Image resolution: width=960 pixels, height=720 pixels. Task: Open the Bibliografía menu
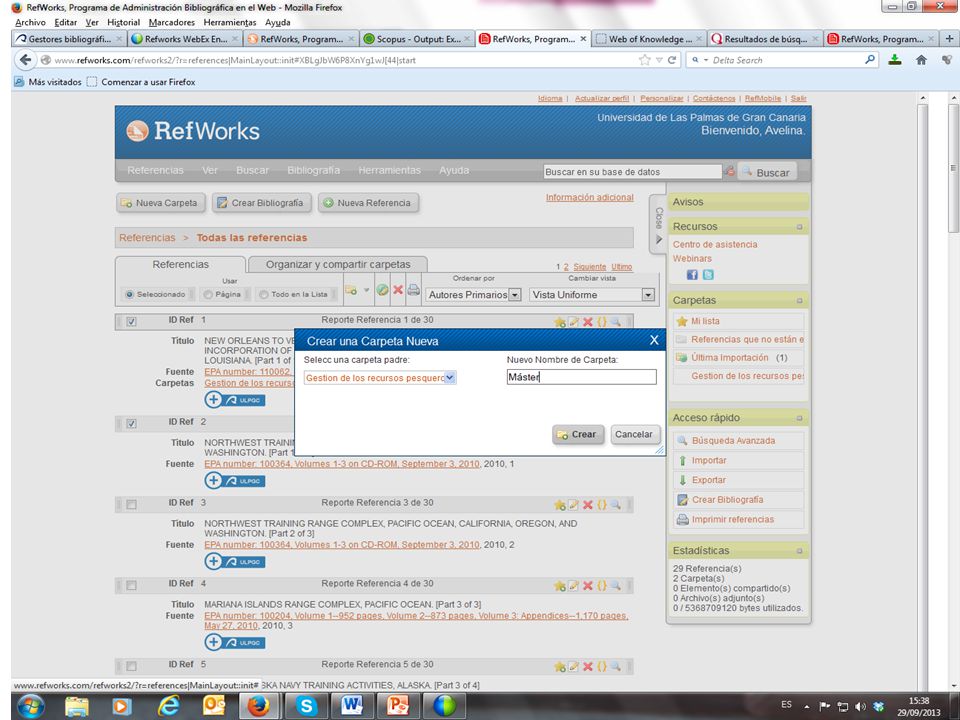[313, 170]
